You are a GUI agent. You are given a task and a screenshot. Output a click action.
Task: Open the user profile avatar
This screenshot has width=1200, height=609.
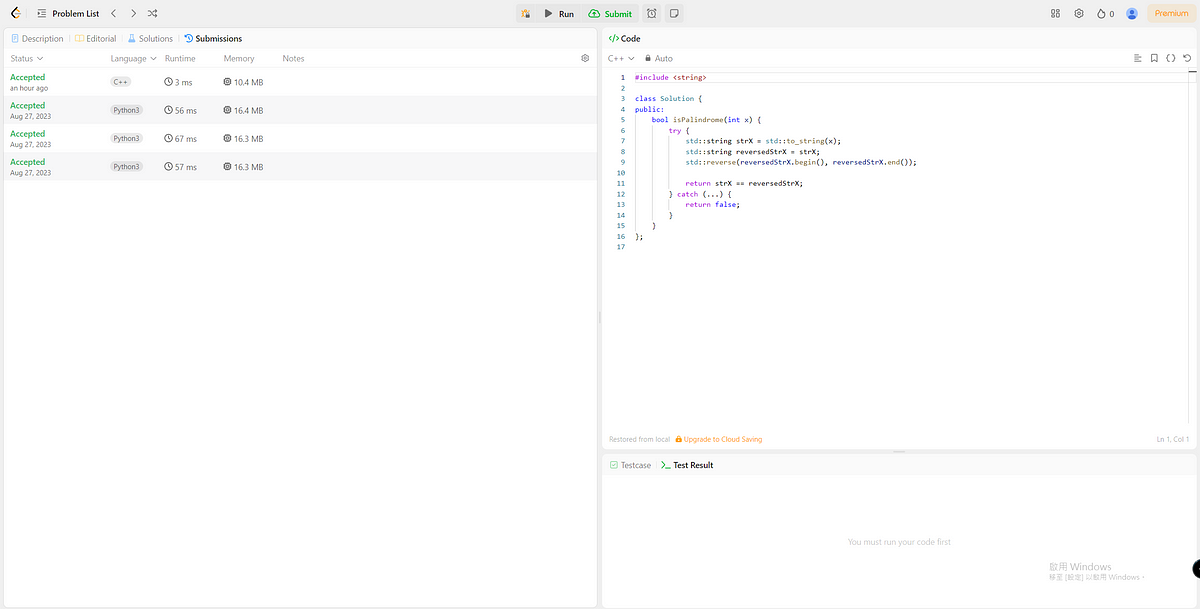point(1132,14)
